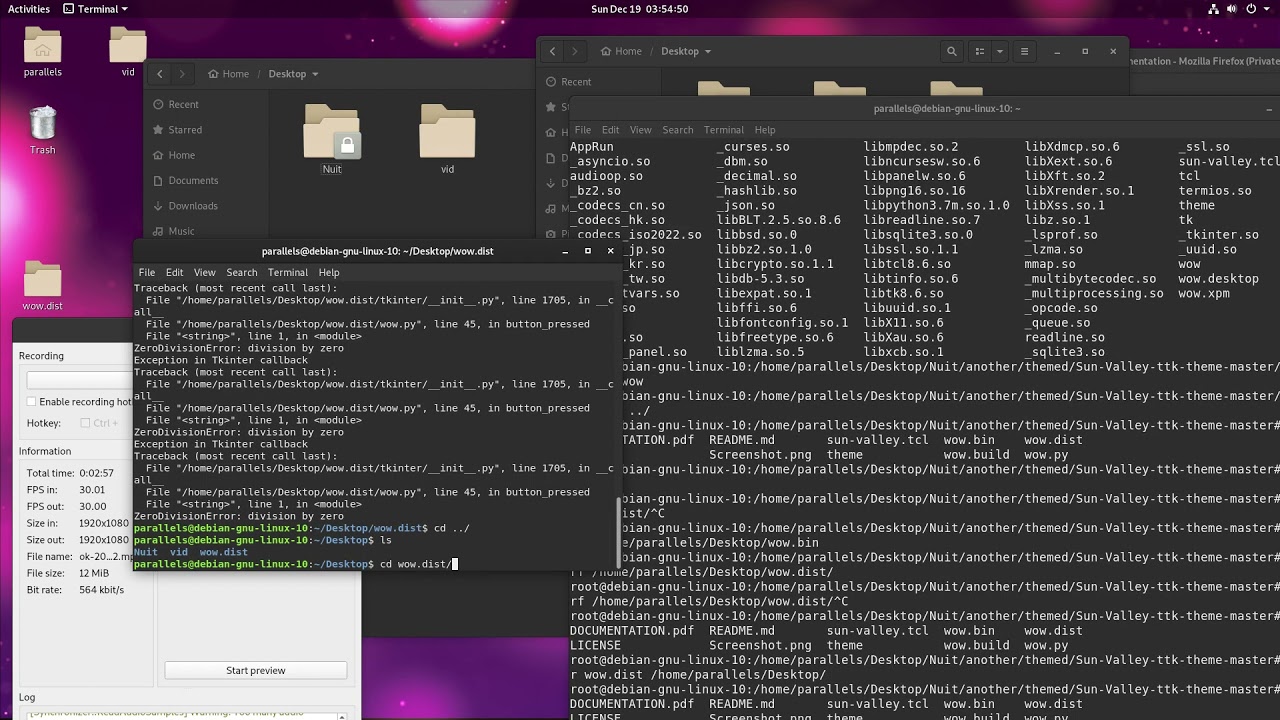Screen dimensions: 1280x720
Task: Open the View menu in the front terminal
Action: (204, 272)
